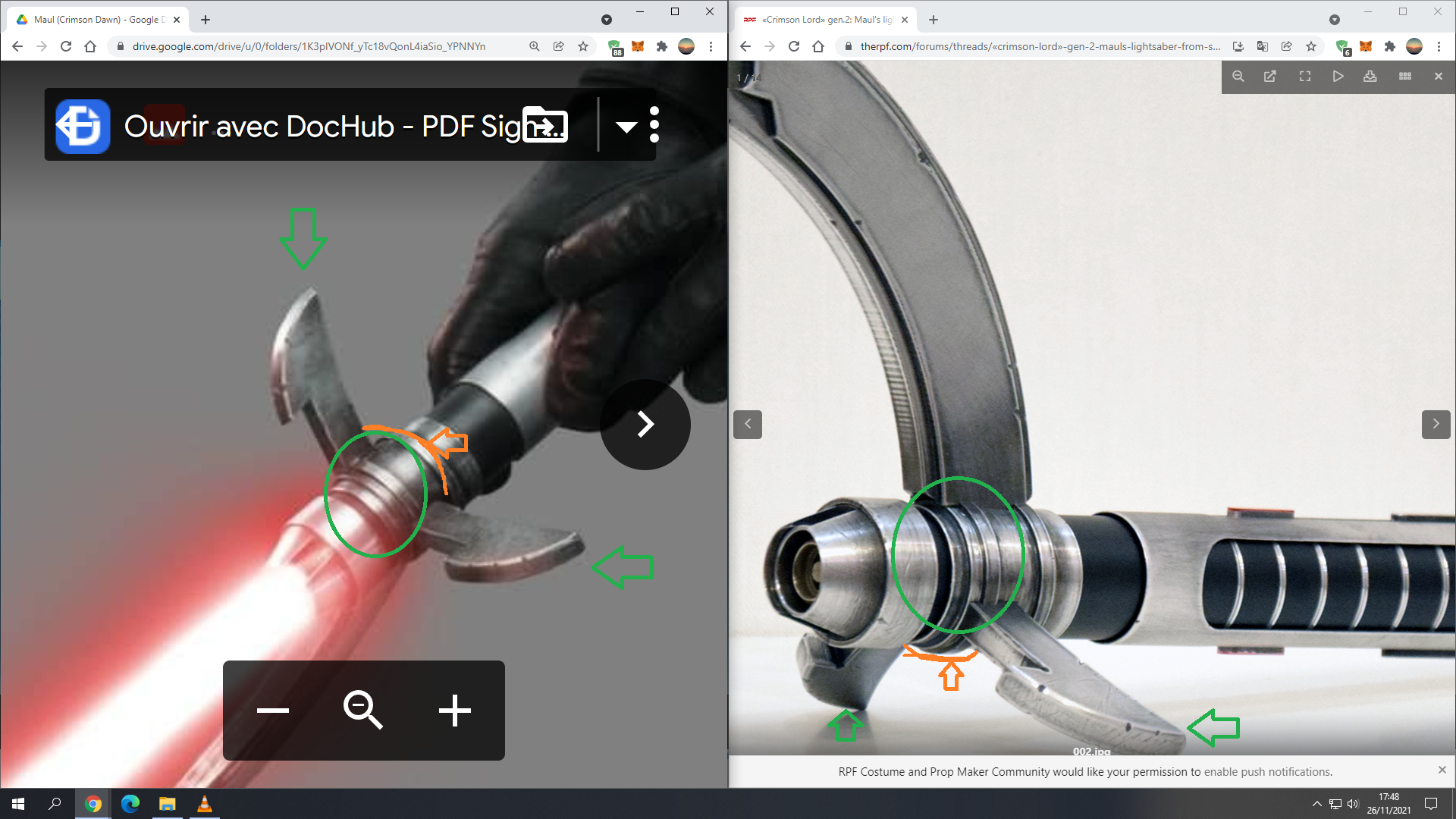Zoom out in RPF lightbox toolbar
This screenshot has height=819, width=1456.
tap(1238, 77)
